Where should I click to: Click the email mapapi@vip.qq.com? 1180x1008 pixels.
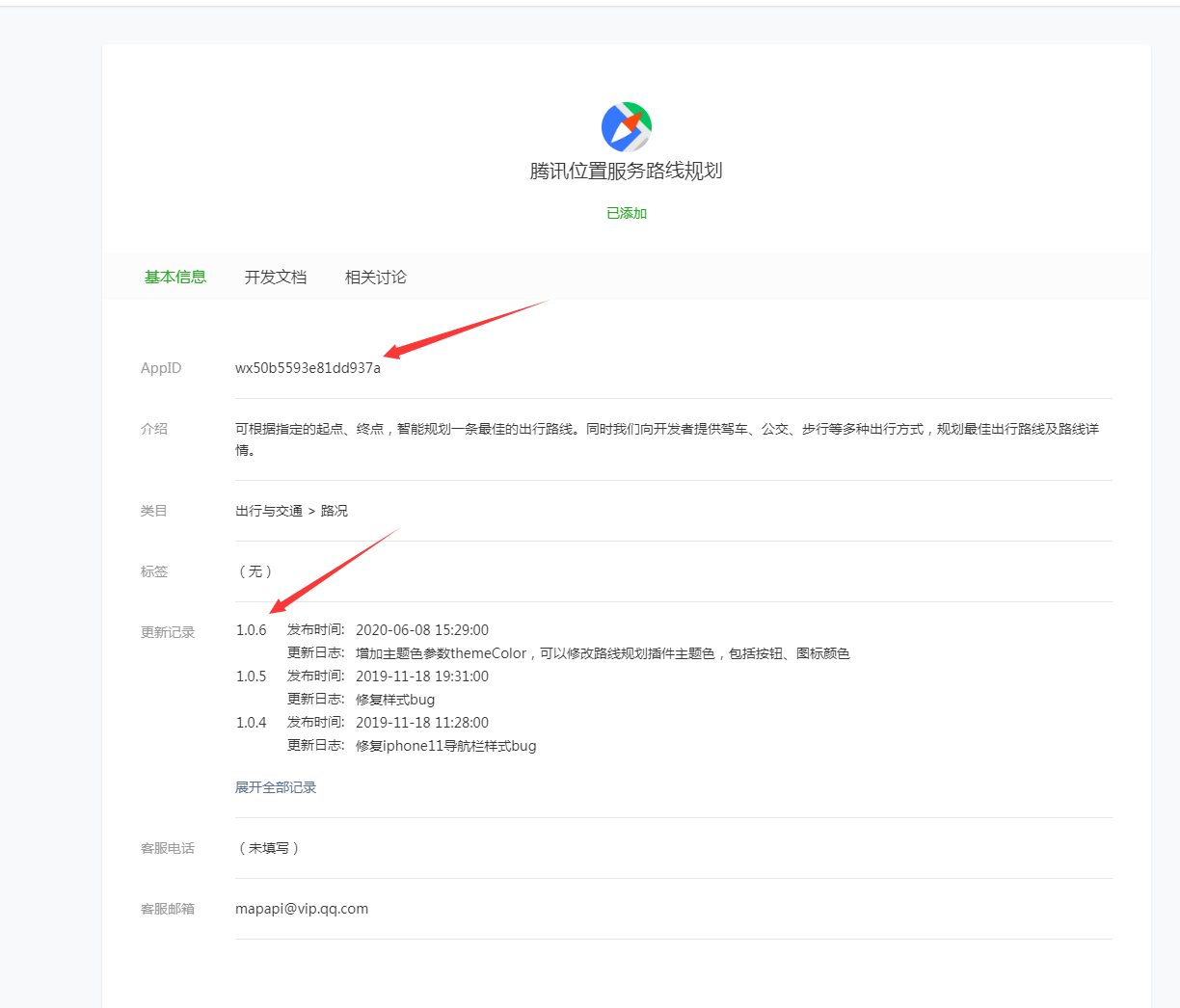(x=302, y=909)
